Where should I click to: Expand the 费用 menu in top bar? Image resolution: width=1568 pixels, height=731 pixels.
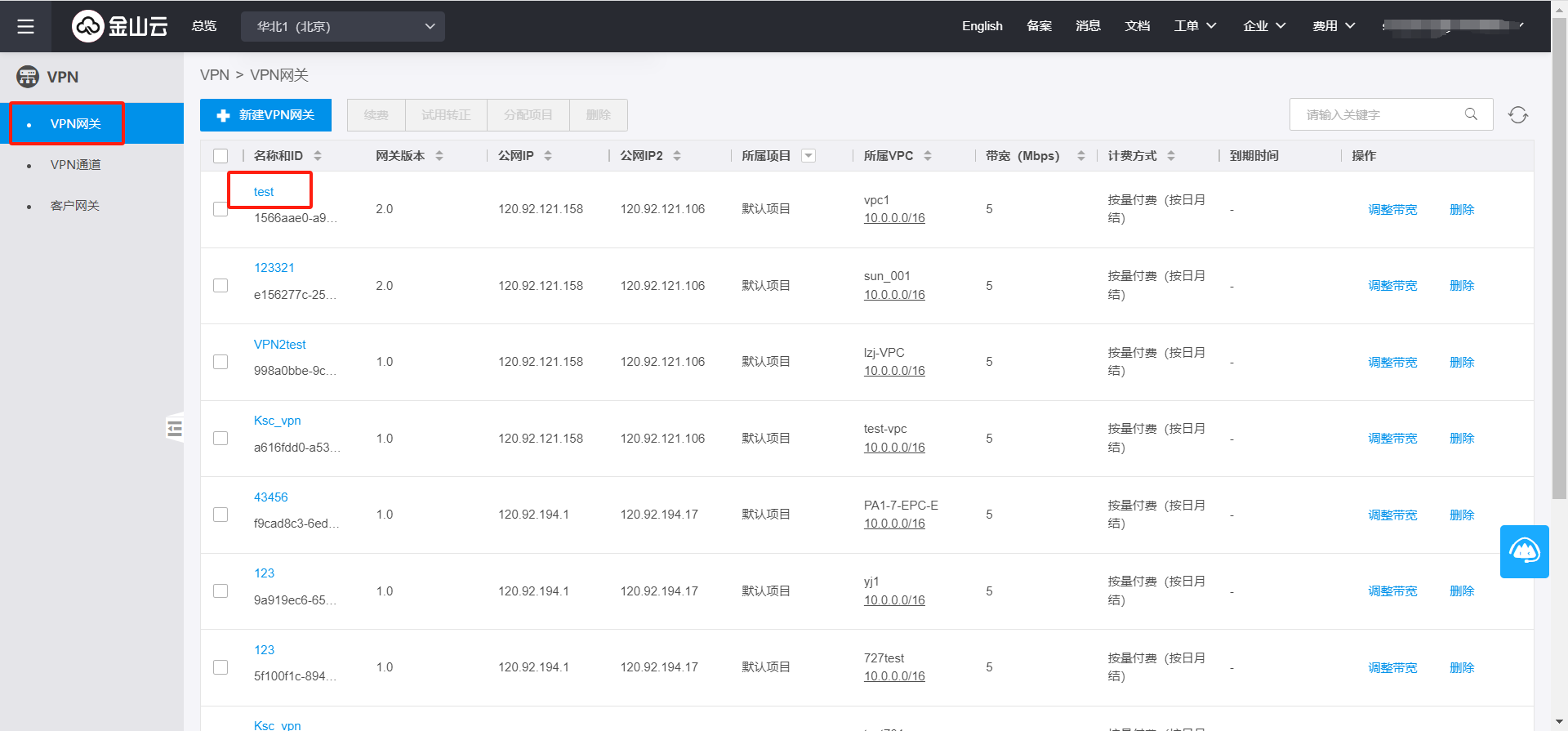point(1333,26)
